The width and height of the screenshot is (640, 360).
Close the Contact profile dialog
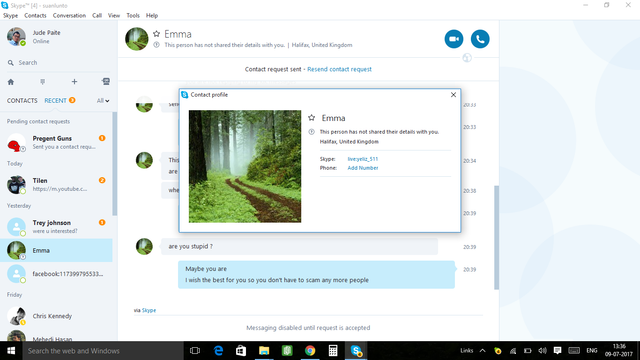click(453, 95)
